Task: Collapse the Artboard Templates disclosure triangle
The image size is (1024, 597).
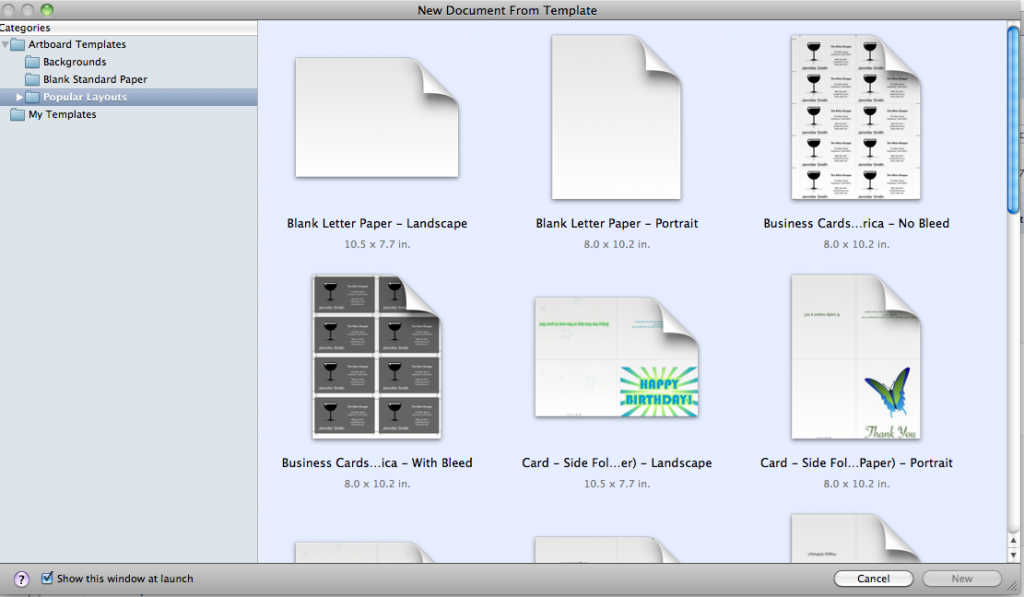Action: [5, 44]
